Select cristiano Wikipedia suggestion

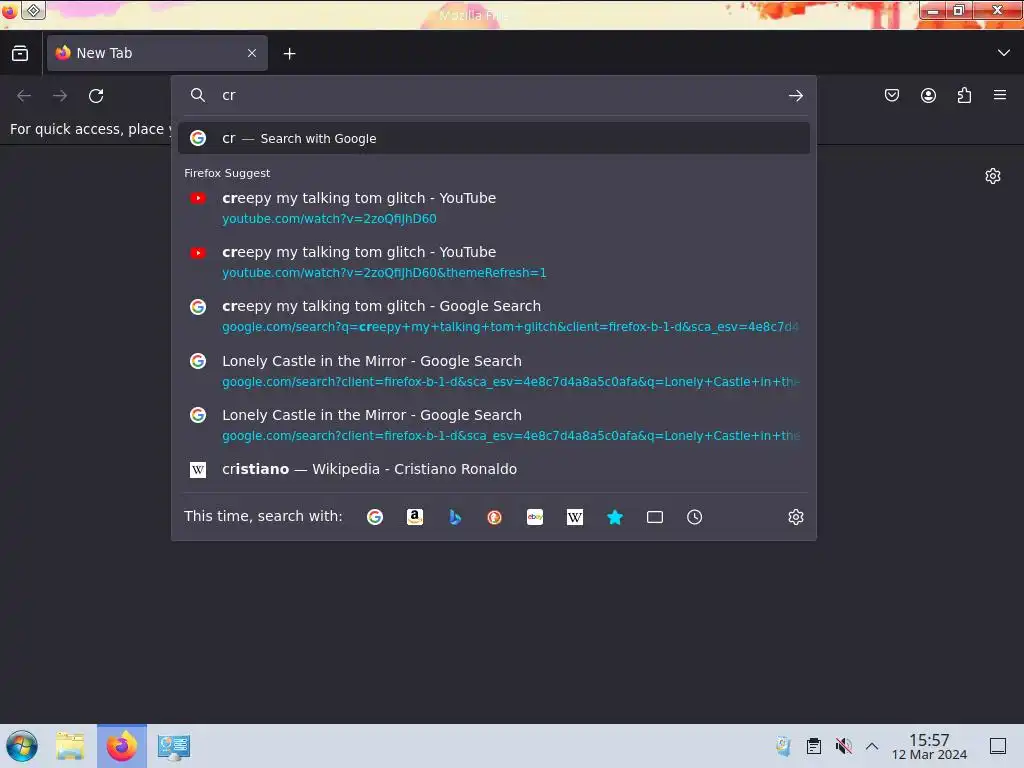pos(494,470)
